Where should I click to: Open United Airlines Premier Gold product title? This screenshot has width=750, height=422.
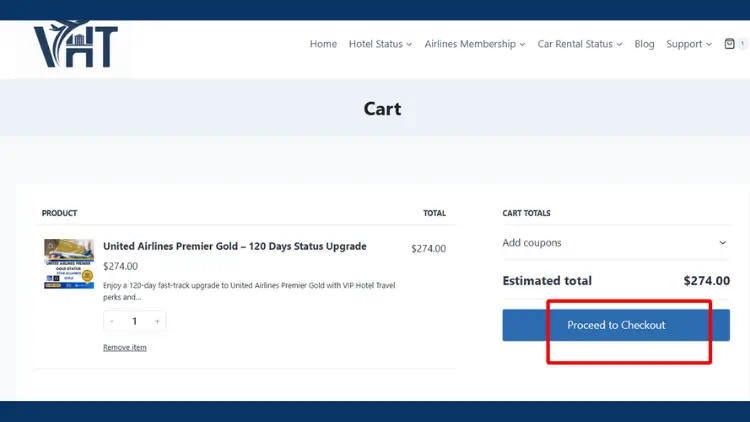(x=235, y=246)
